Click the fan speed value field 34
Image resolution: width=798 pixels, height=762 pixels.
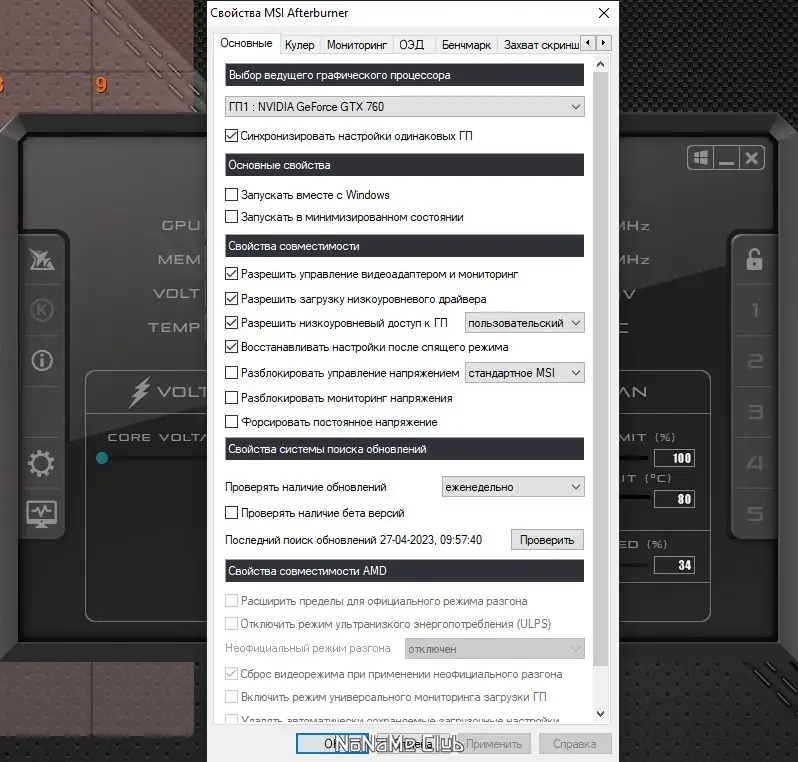coord(674,565)
